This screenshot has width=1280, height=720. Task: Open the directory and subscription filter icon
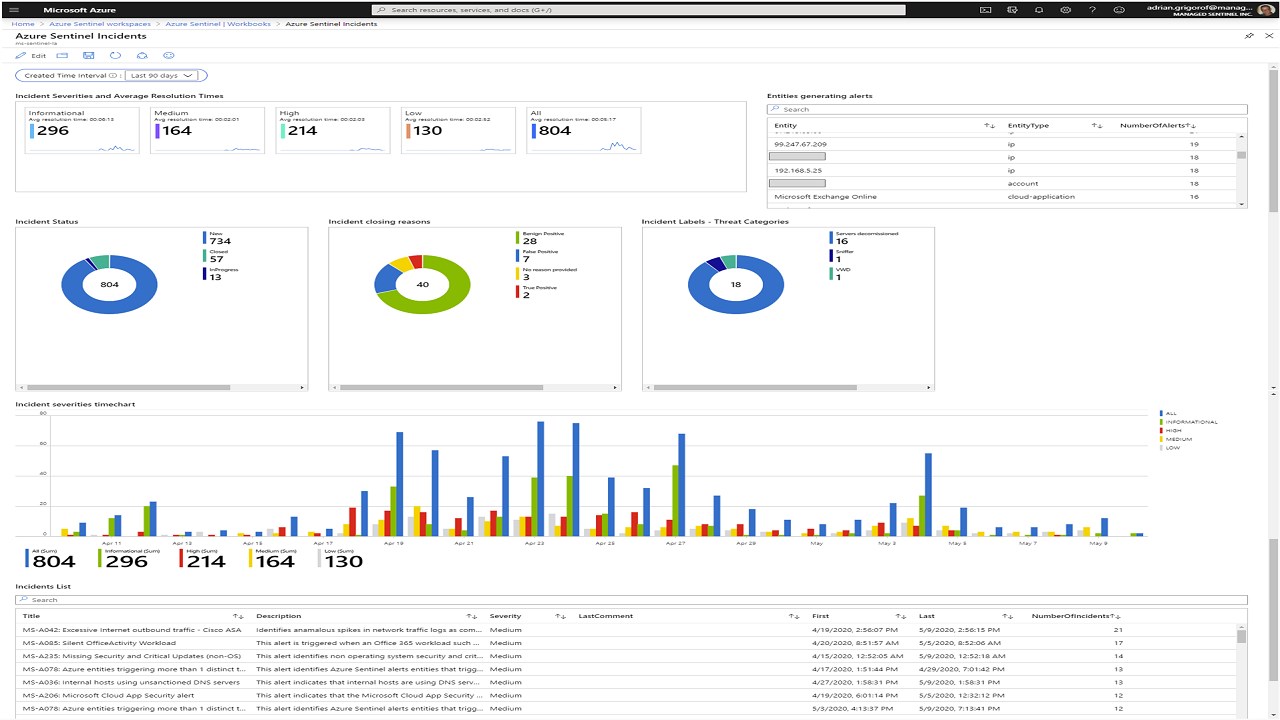[x=1012, y=9]
